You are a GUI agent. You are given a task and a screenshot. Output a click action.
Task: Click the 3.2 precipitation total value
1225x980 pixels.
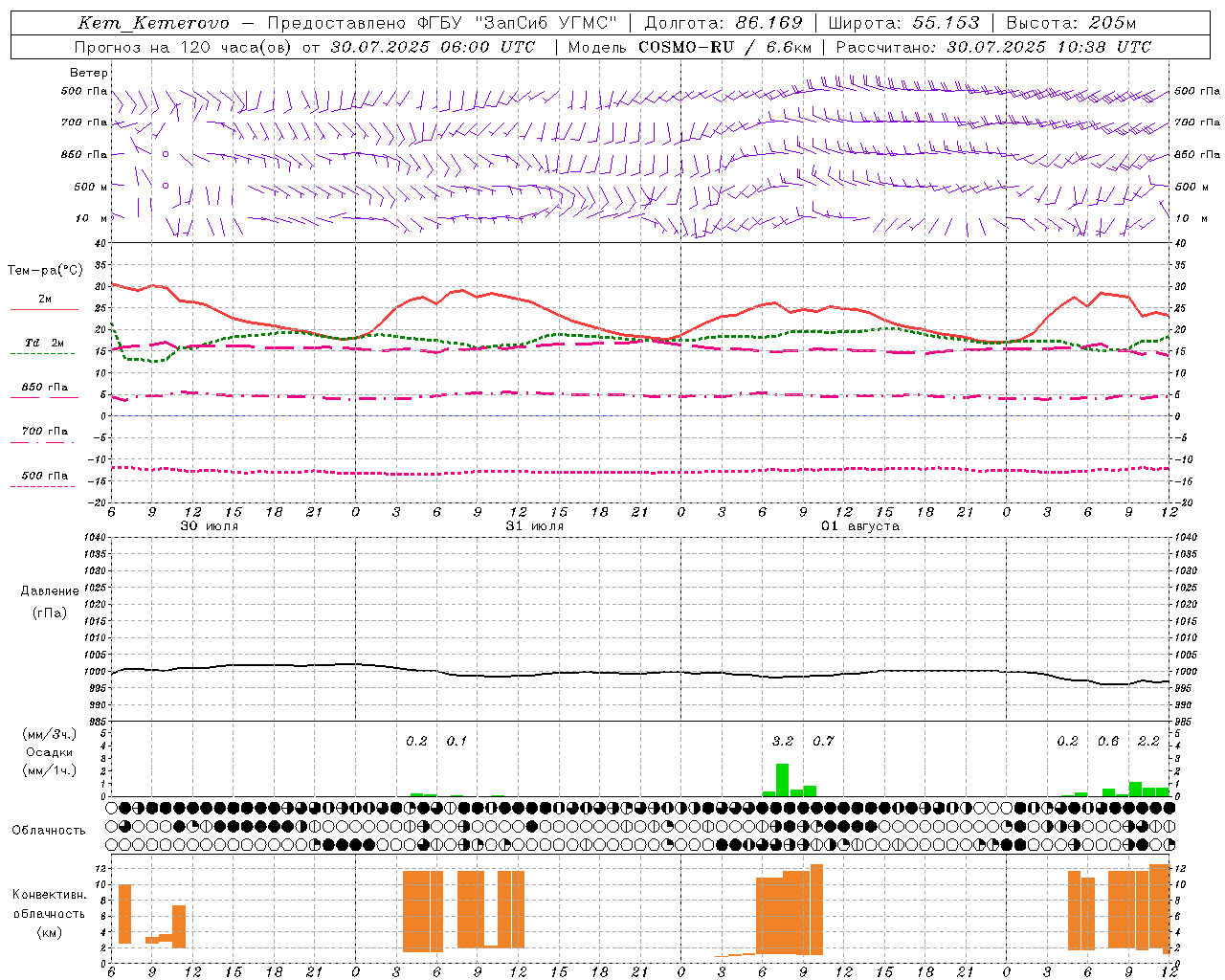coord(783,741)
